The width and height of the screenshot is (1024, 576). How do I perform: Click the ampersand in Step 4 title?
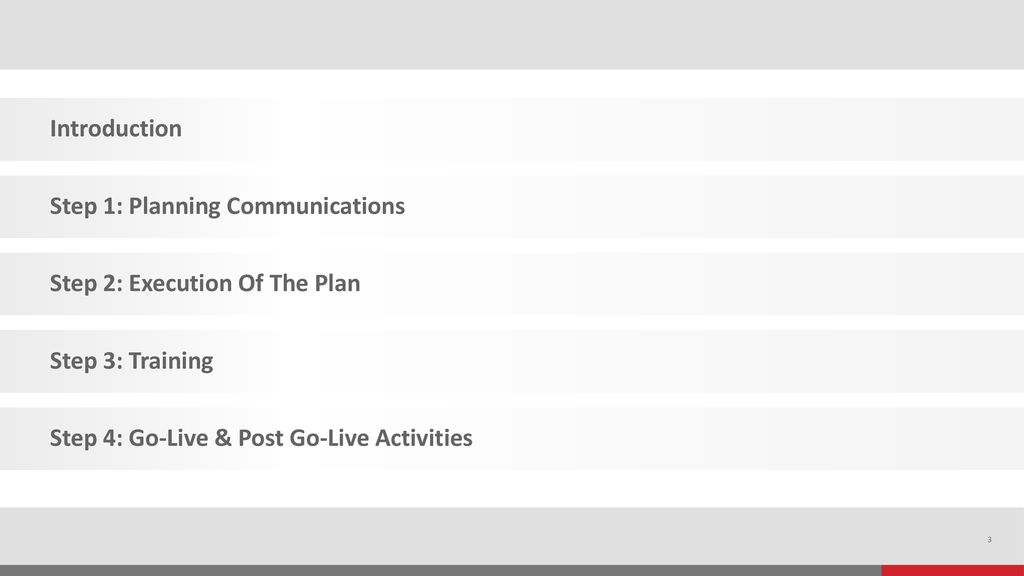[x=223, y=438]
